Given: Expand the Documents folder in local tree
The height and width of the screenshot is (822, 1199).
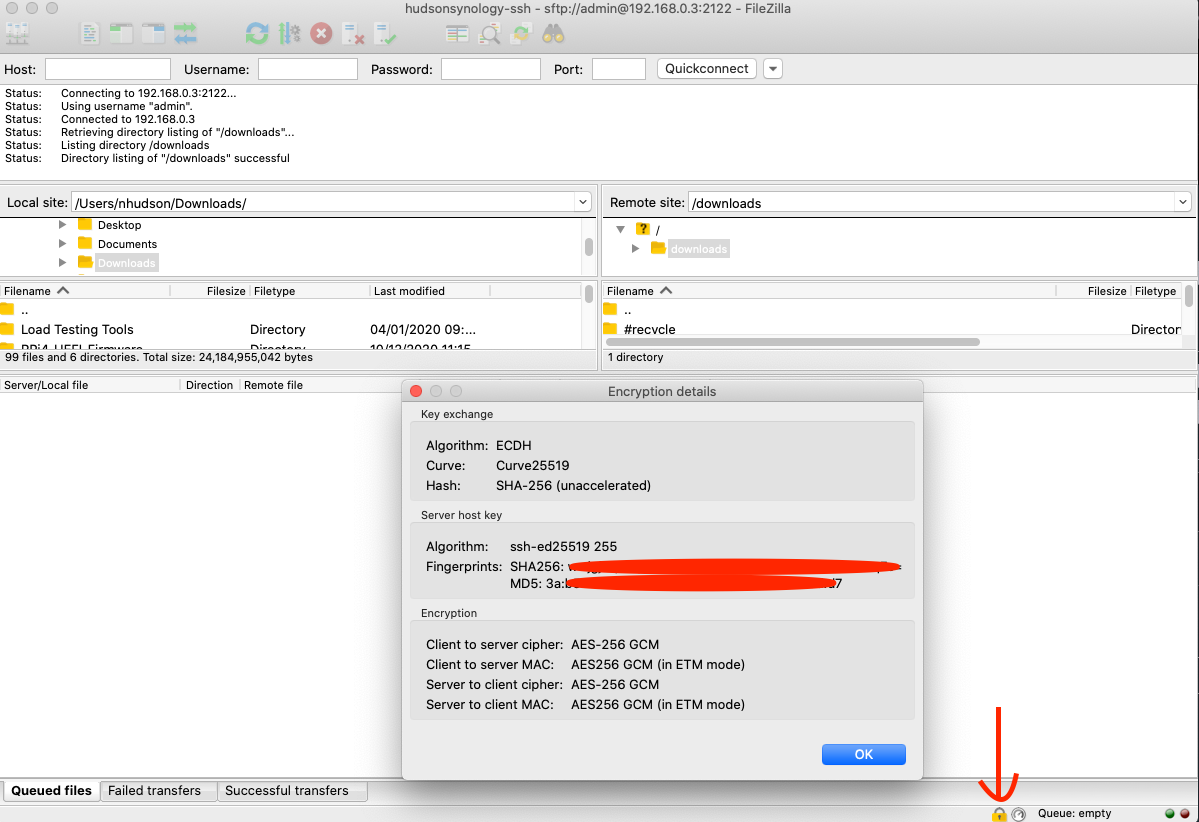Looking at the screenshot, I should 63,244.
